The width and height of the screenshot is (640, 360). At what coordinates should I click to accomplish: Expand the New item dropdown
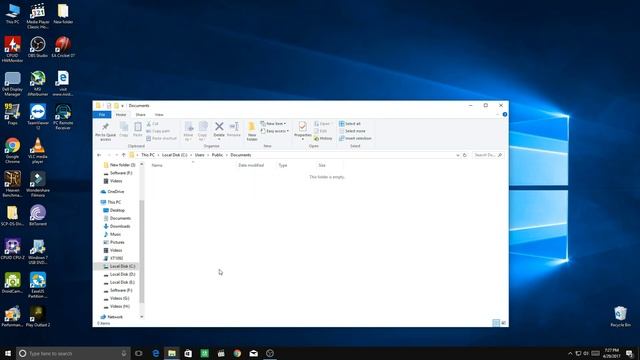click(273, 124)
